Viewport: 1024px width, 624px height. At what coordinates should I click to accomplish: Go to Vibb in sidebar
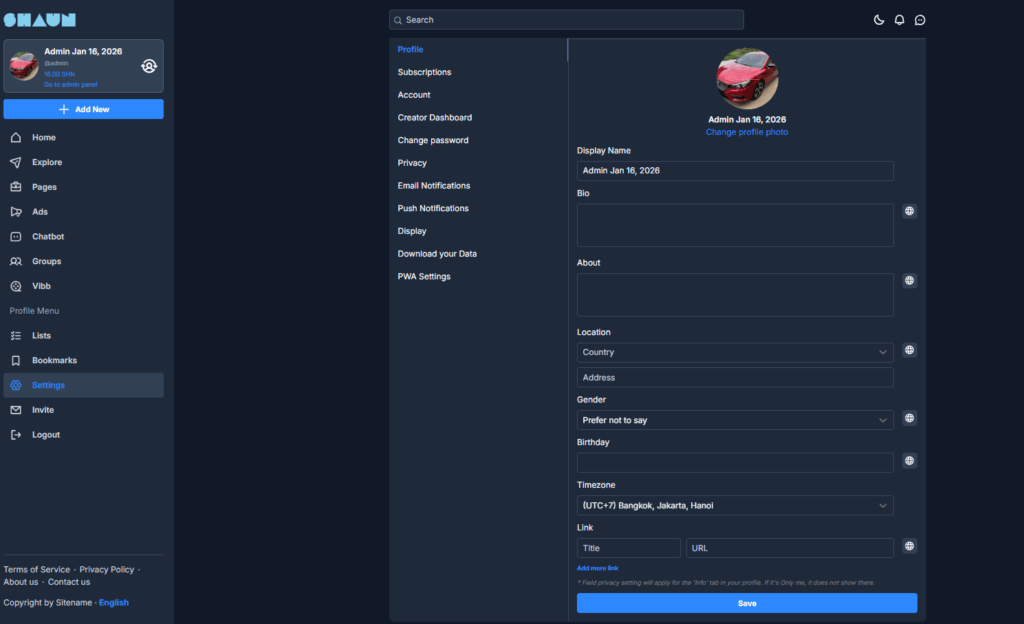click(x=41, y=286)
